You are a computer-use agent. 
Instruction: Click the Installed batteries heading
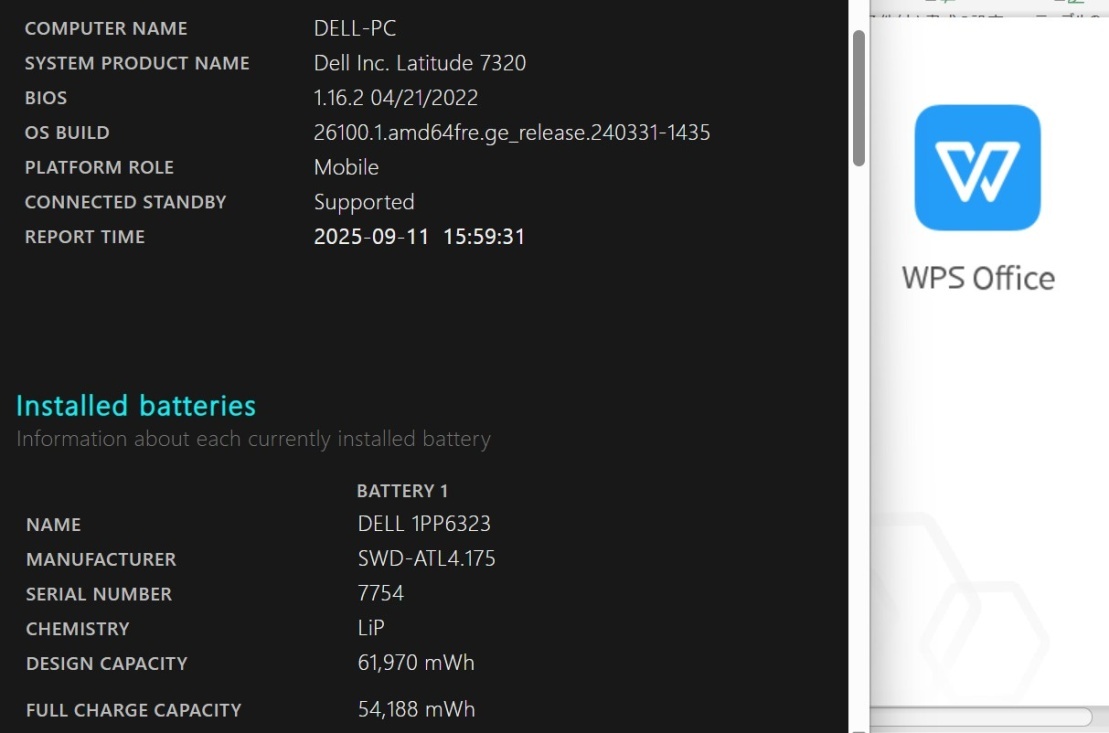pyautogui.click(x=136, y=405)
